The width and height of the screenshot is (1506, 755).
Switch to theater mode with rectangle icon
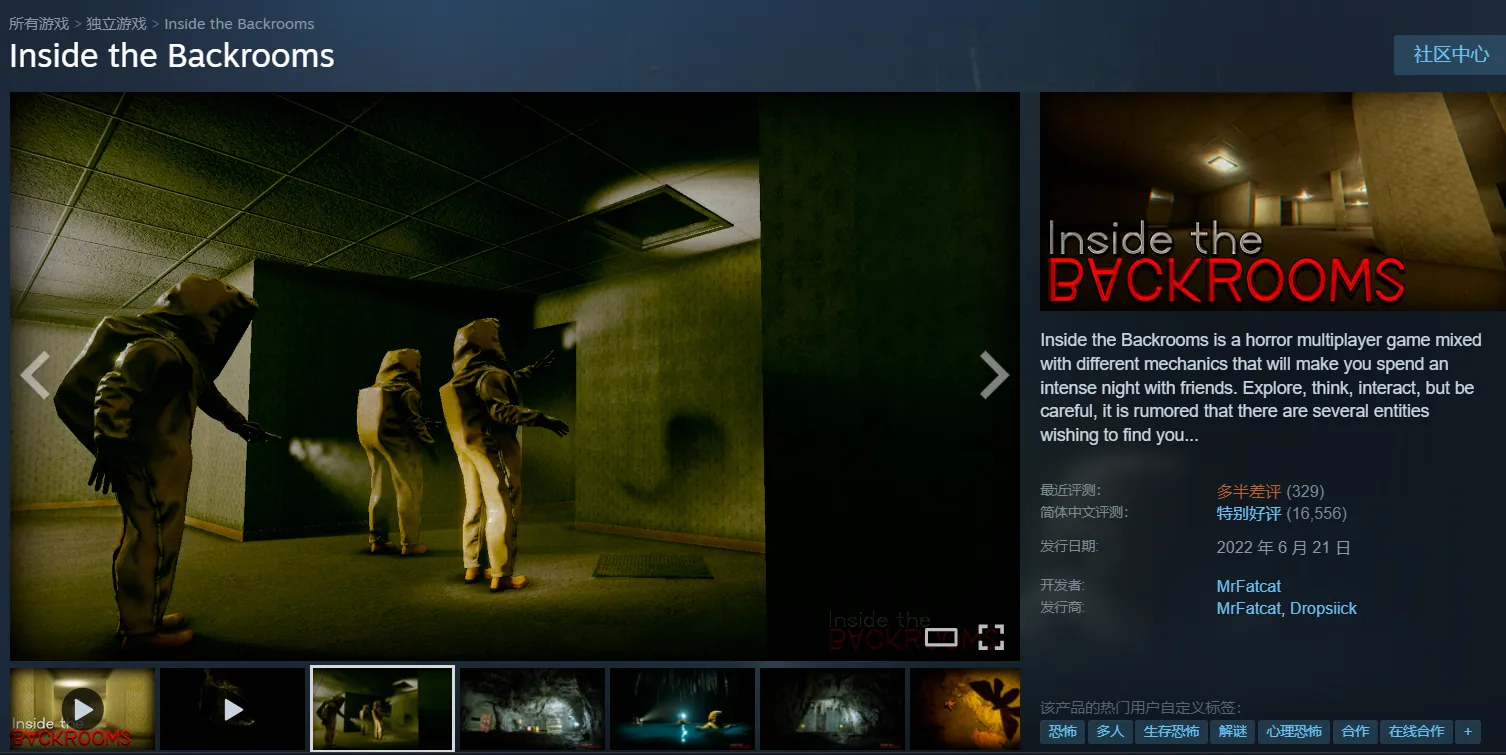[941, 637]
